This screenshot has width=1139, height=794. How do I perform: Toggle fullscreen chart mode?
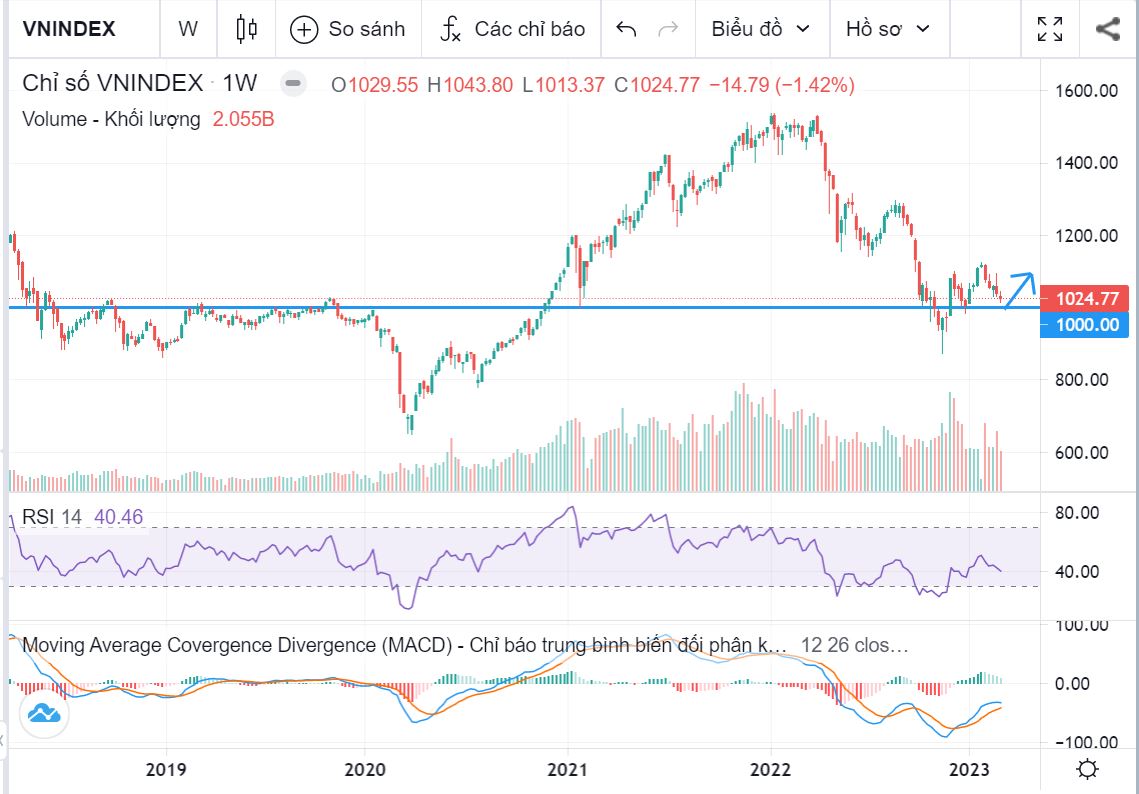(1050, 29)
